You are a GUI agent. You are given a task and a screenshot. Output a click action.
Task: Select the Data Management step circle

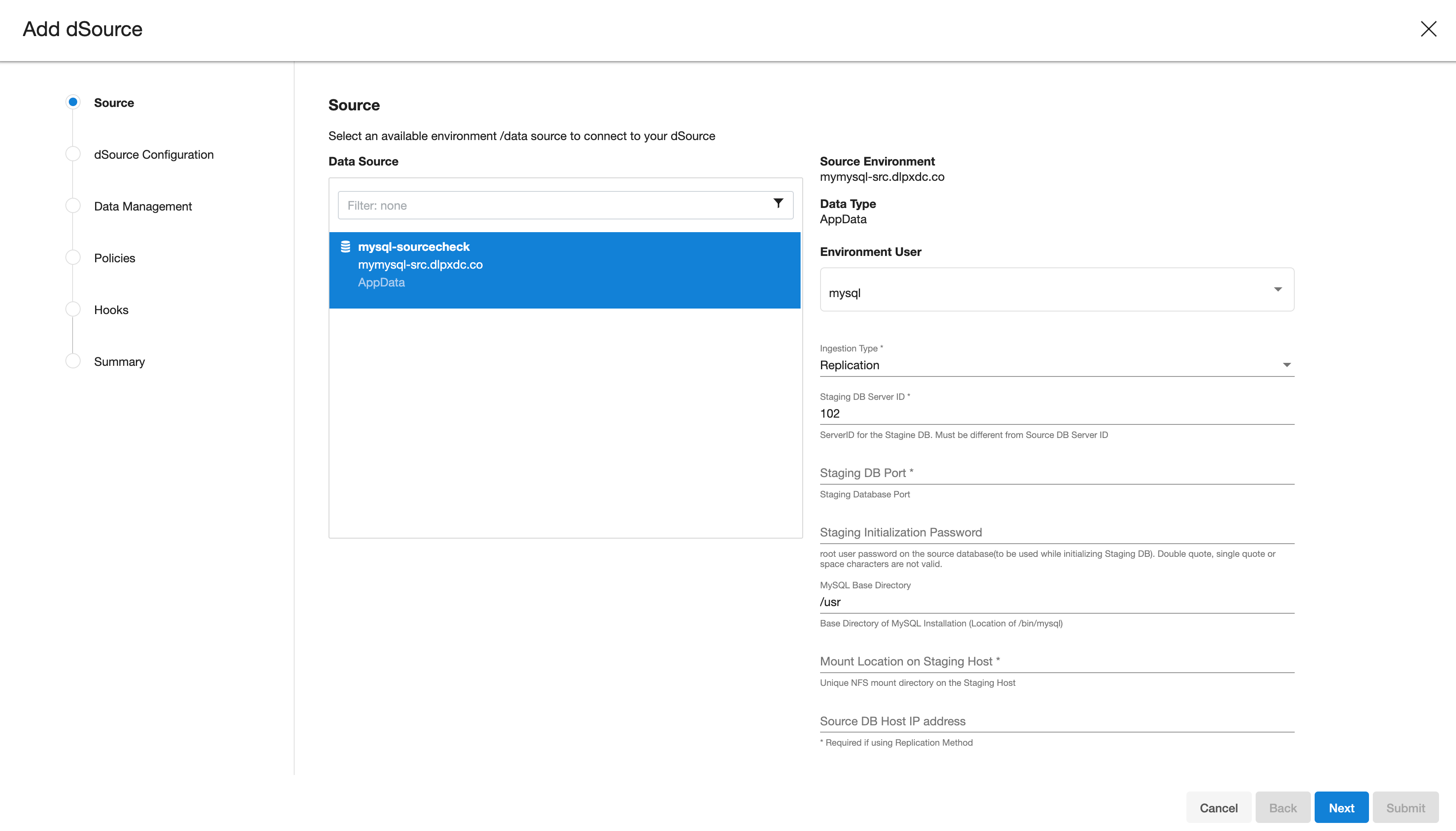(73, 206)
